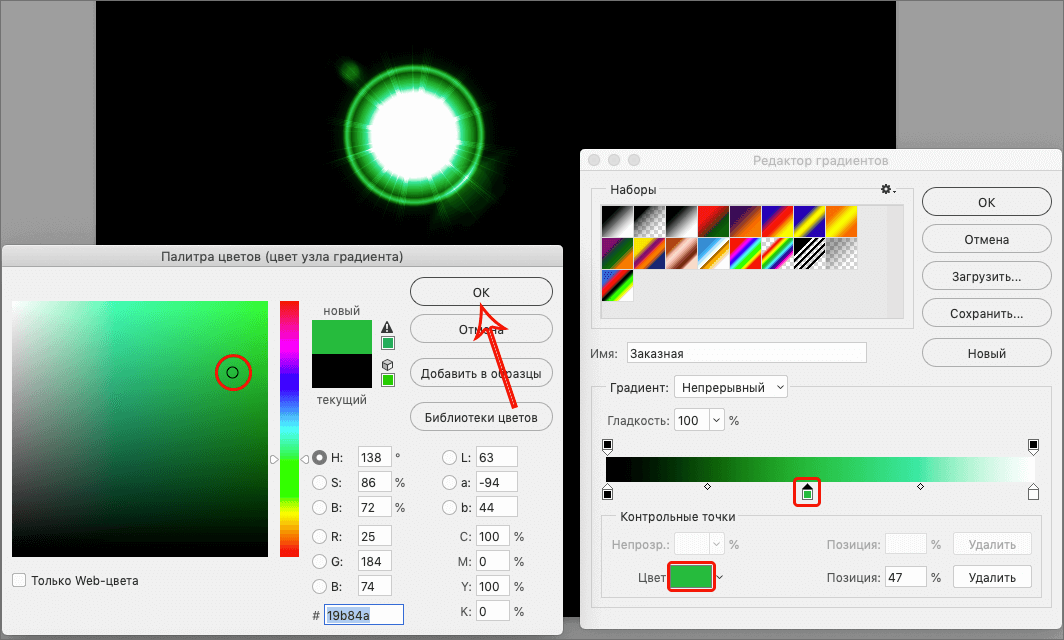The image size is (1064, 640).
Task: Click the out-of-gamut warning triangle icon
Action: (x=387, y=327)
